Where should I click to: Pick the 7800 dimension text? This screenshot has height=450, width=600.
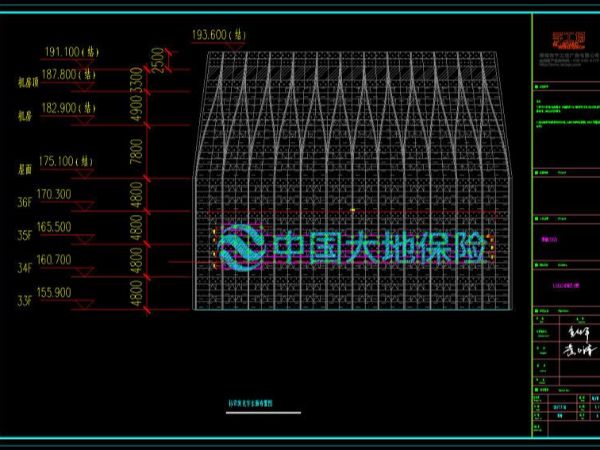coord(136,152)
